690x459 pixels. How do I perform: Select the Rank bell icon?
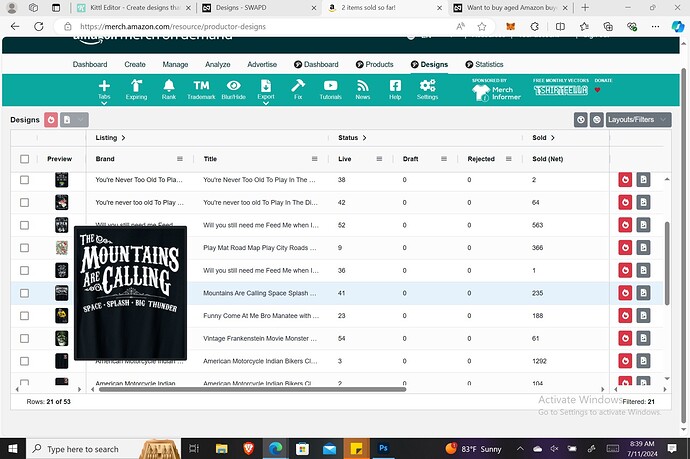click(169, 89)
